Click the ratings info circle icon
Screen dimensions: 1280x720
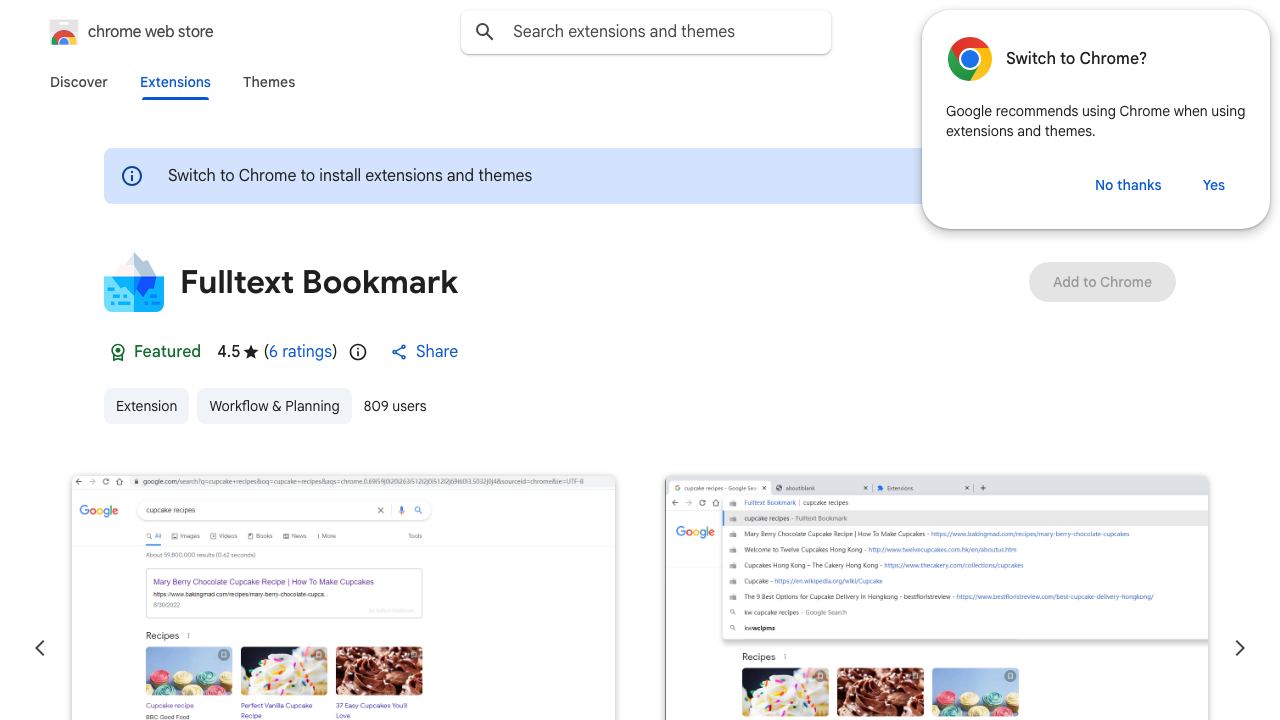pos(358,352)
